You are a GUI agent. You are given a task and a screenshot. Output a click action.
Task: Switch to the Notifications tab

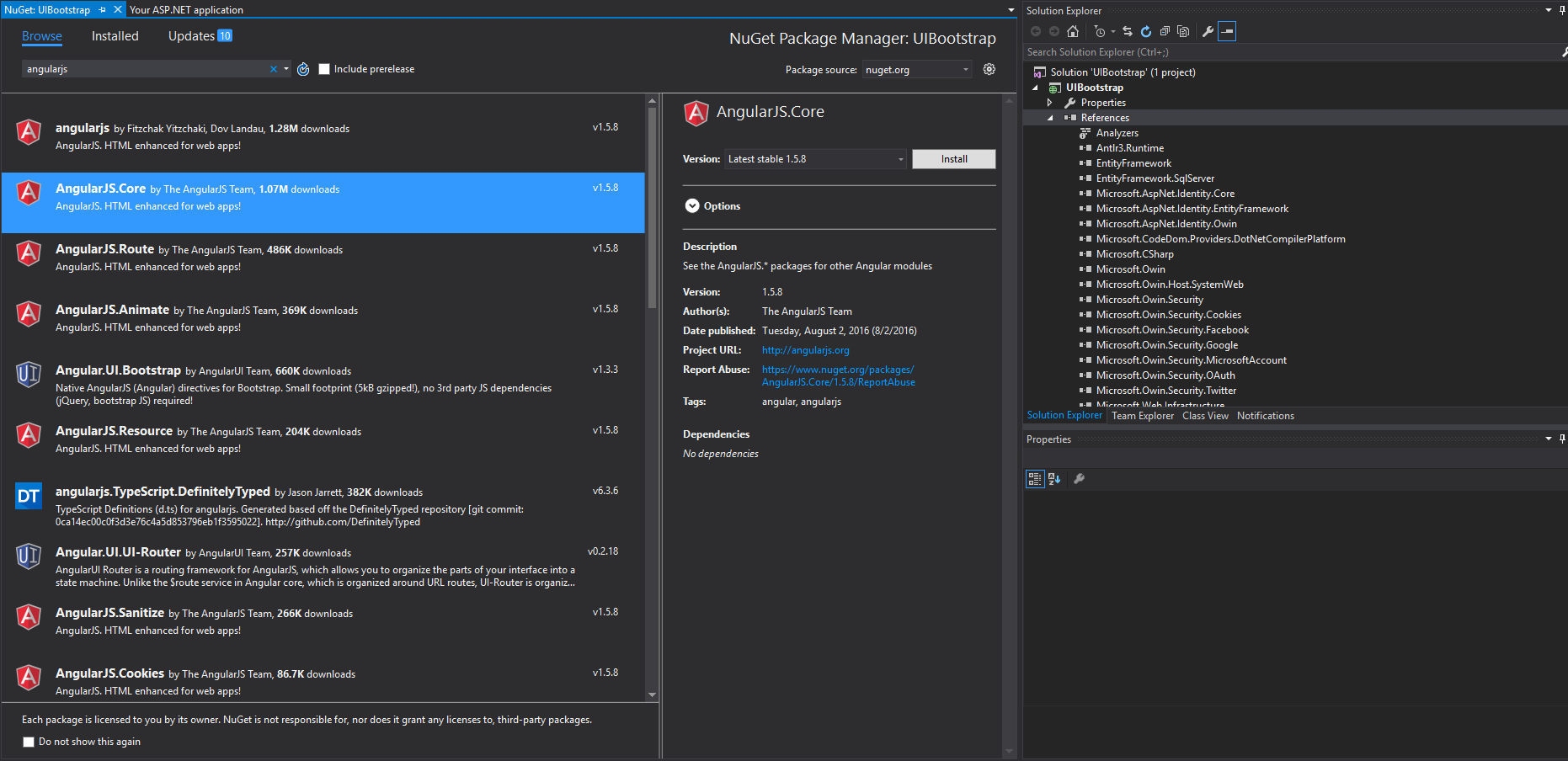click(x=1265, y=416)
